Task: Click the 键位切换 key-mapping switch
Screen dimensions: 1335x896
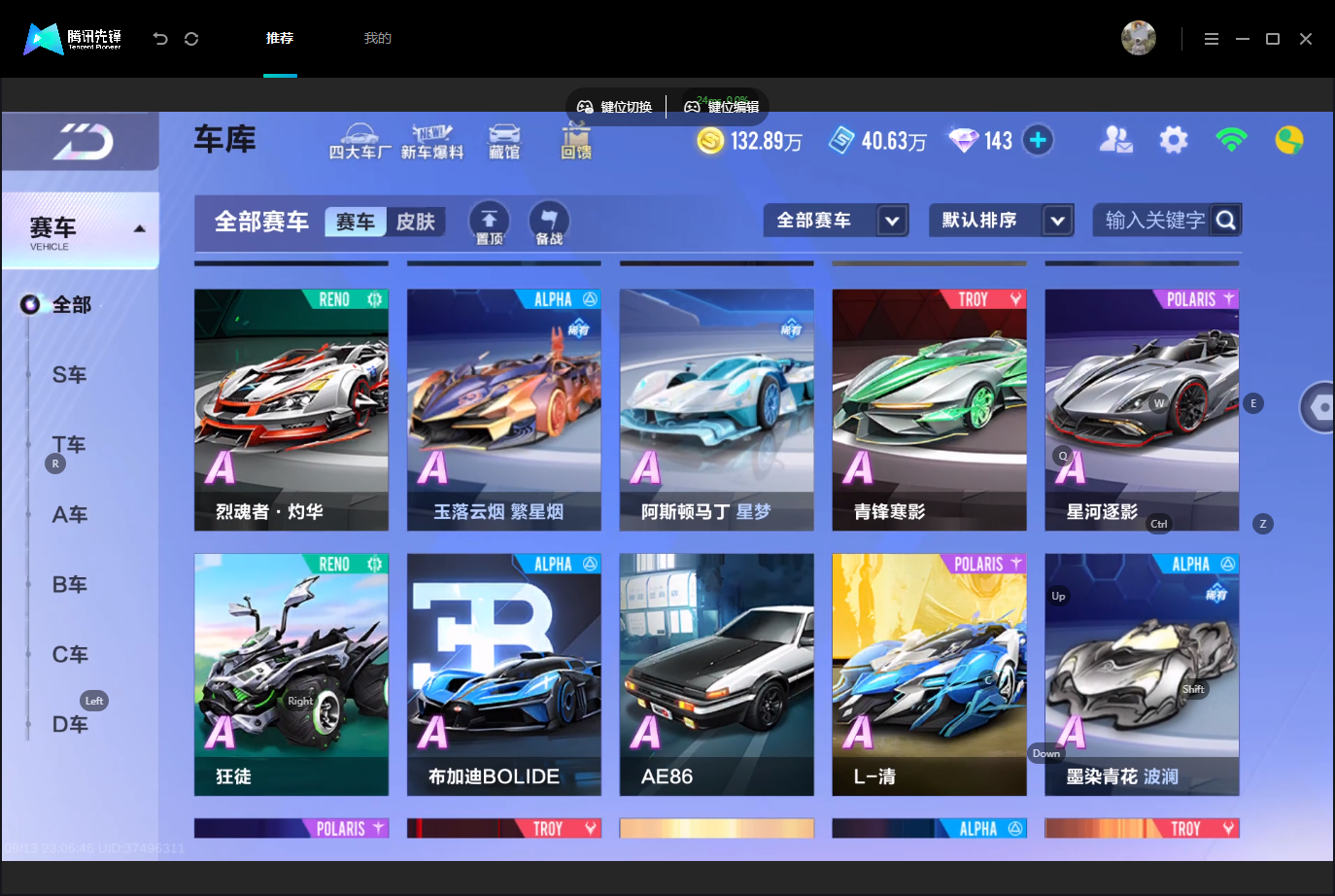Action: tap(615, 107)
